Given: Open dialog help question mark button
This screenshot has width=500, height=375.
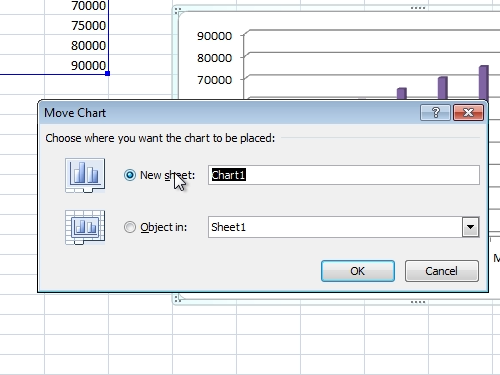Looking at the screenshot, I should 435,113.
